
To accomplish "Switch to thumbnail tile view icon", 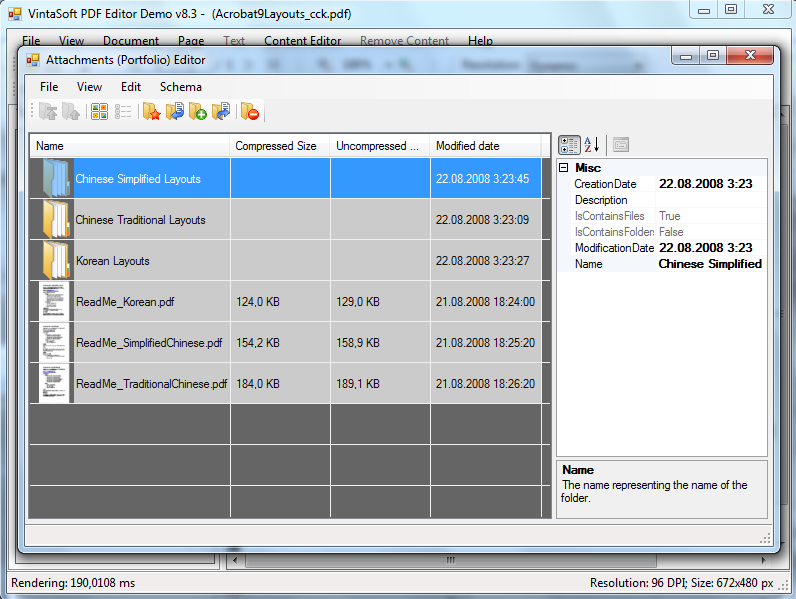I will [x=100, y=111].
